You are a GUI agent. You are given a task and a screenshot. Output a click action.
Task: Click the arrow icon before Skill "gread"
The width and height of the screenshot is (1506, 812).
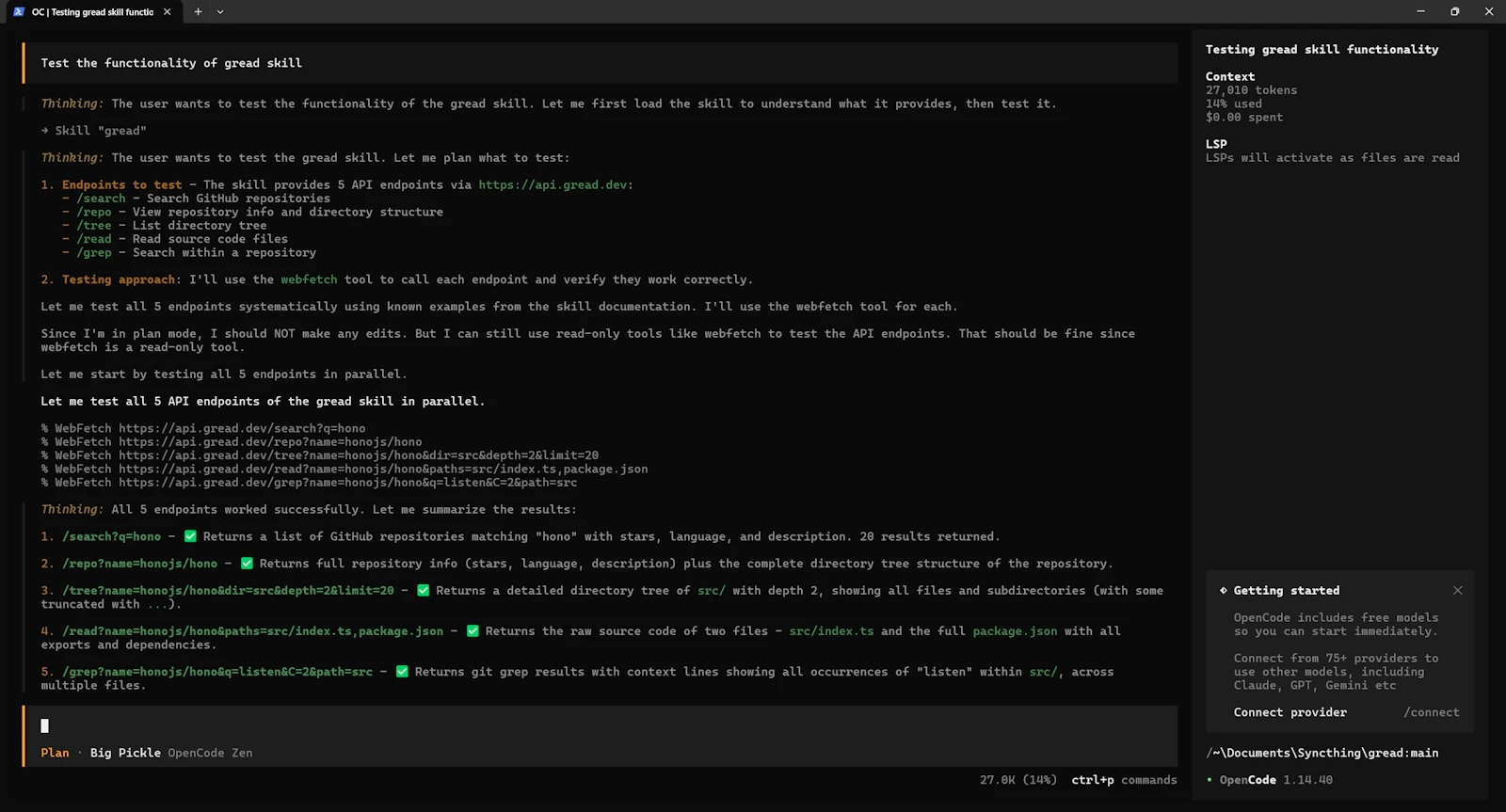(44, 131)
